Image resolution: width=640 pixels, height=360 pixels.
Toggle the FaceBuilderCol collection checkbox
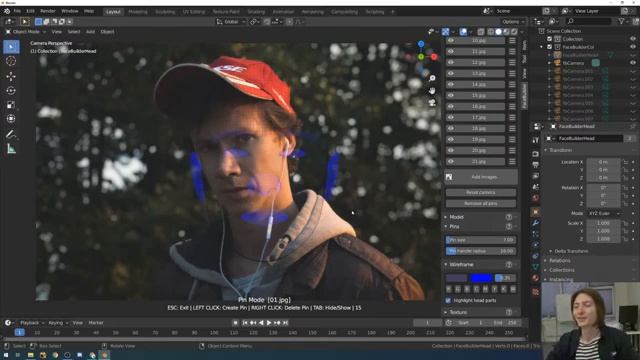(549, 47)
